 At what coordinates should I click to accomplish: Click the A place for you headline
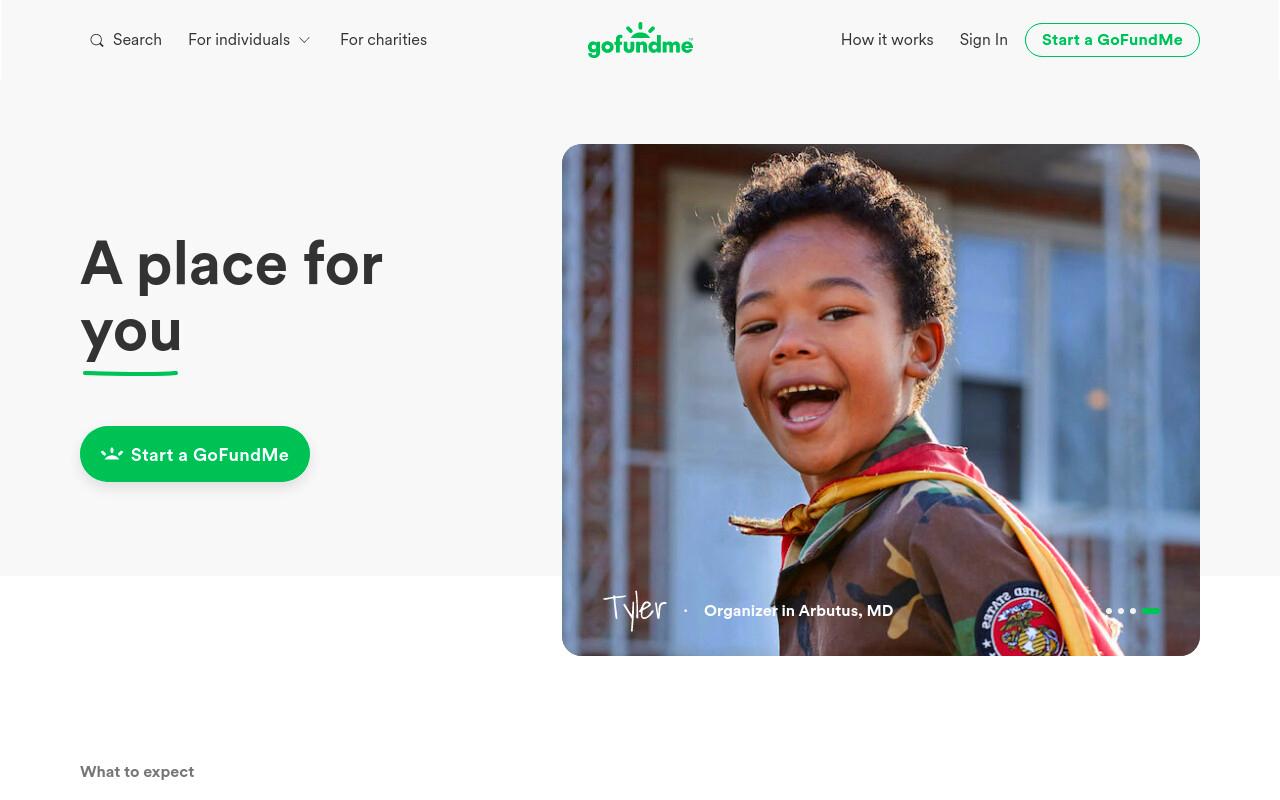(x=231, y=297)
